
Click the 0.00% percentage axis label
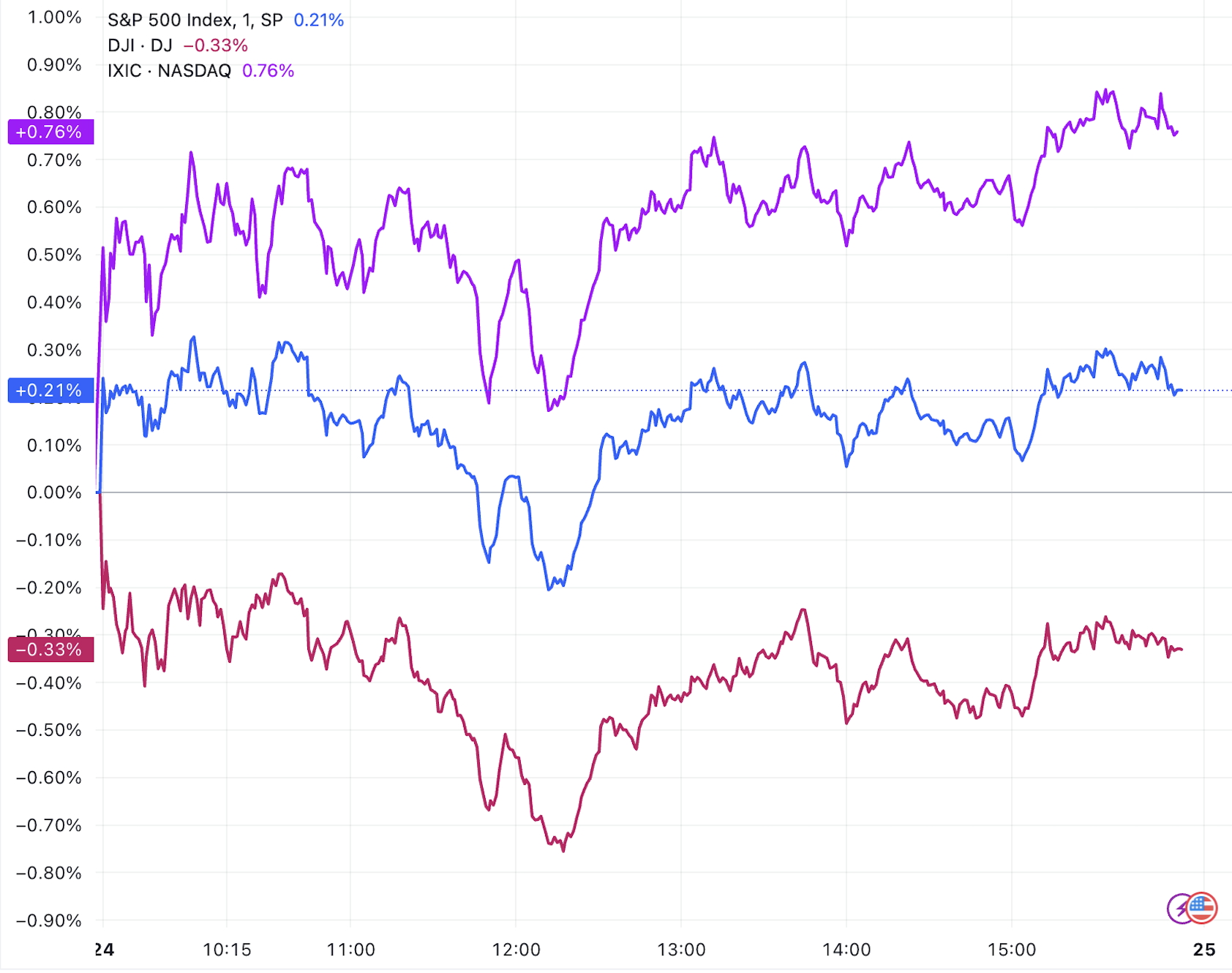[x=54, y=492]
